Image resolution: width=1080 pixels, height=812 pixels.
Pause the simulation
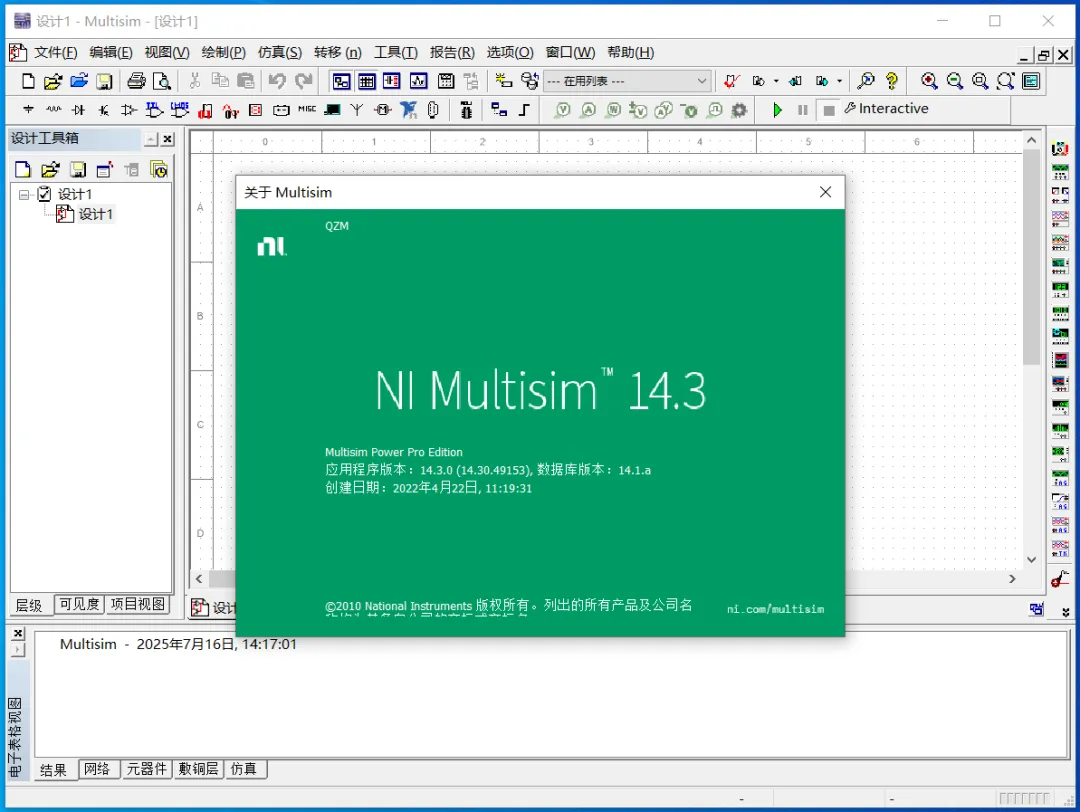pyautogui.click(x=802, y=110)
